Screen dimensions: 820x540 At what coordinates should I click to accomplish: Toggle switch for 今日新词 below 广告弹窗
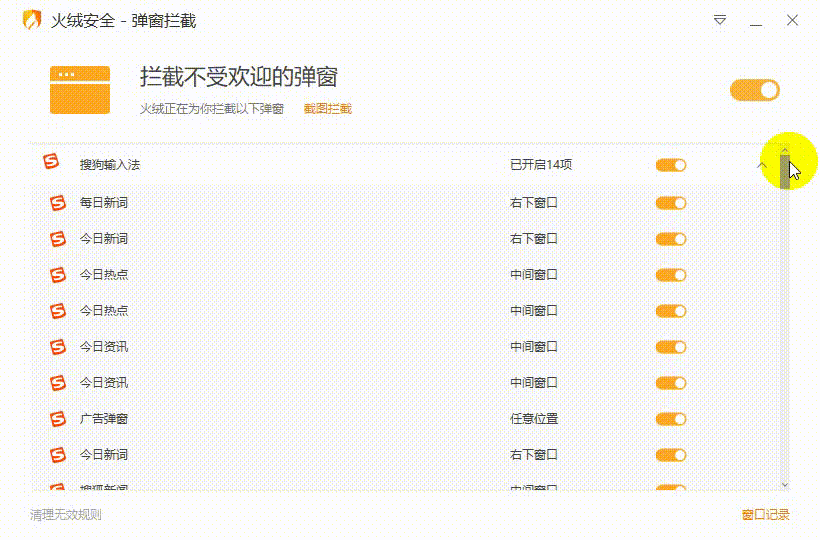click(671, 455)
